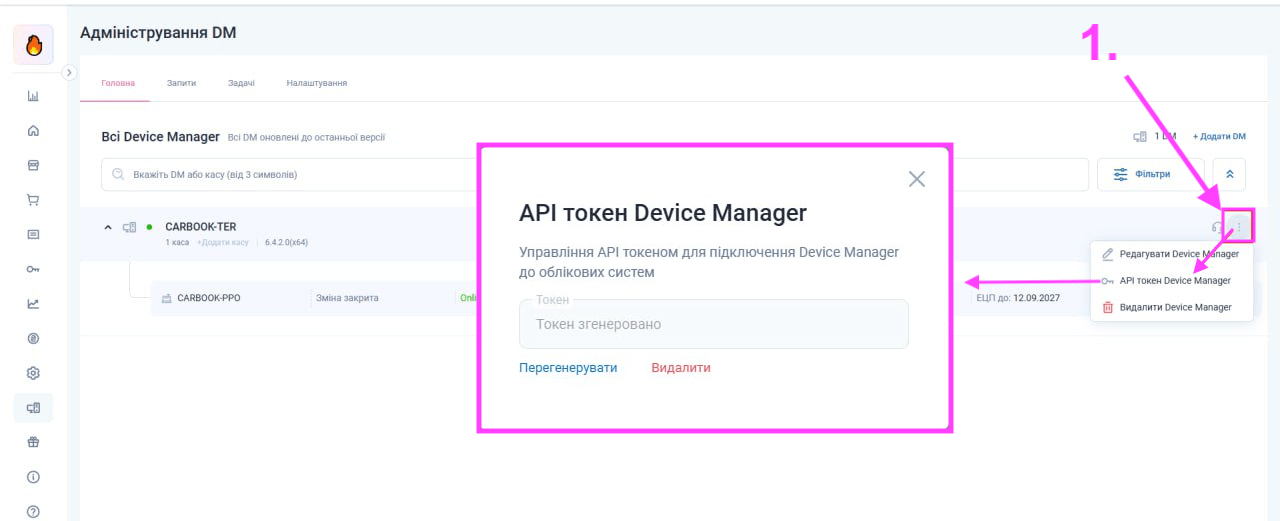Open the help question mark icon
The width and height of the screenshot is (1280, 521).
pos(33,511)
